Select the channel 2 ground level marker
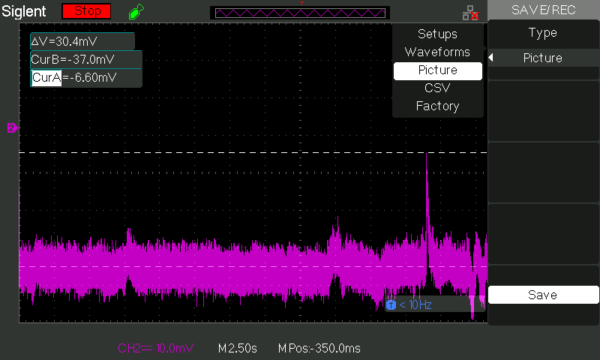Viewport: 600px width, 360px height. (12, 128)
